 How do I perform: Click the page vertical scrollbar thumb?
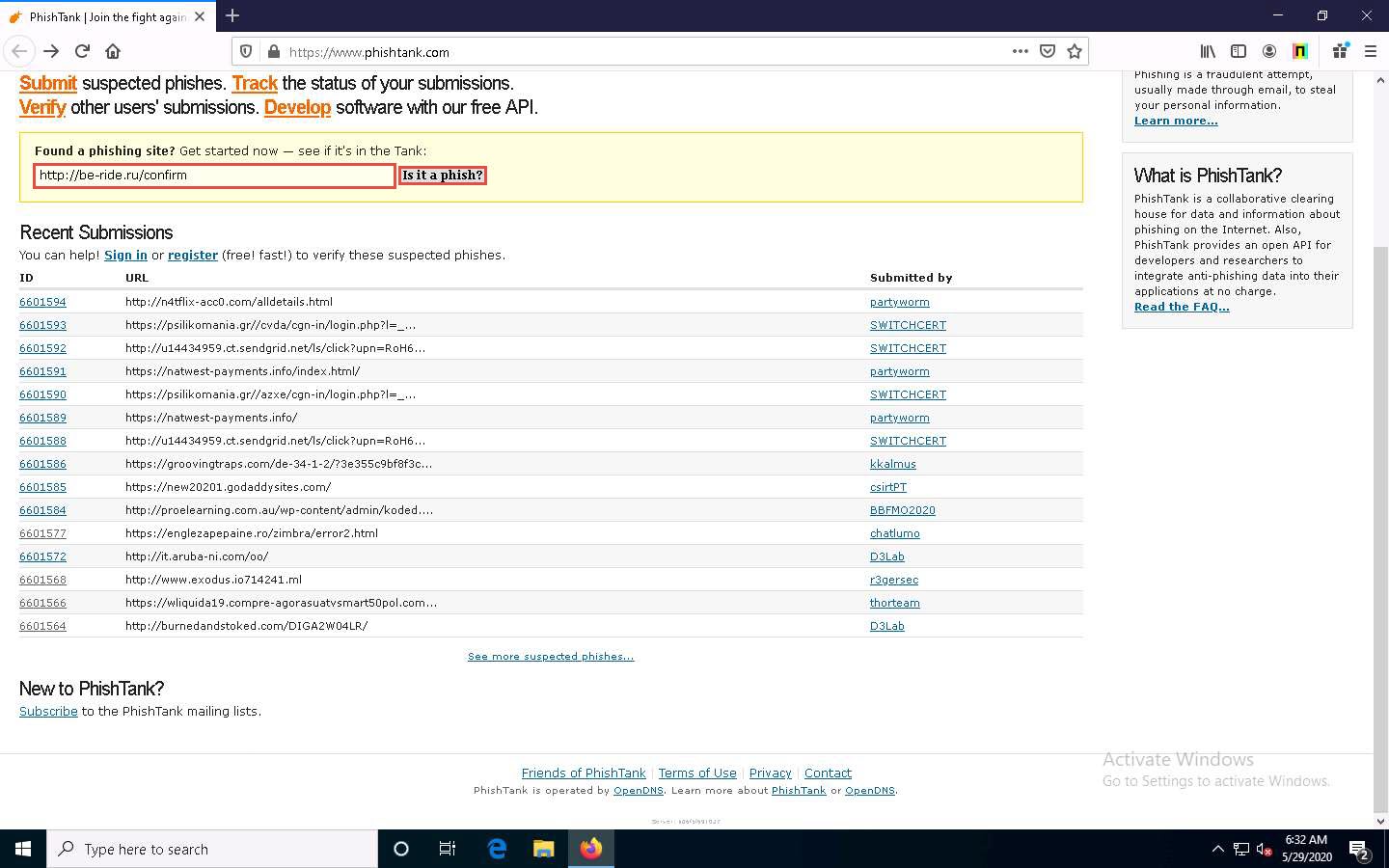tap(1380, 528)
